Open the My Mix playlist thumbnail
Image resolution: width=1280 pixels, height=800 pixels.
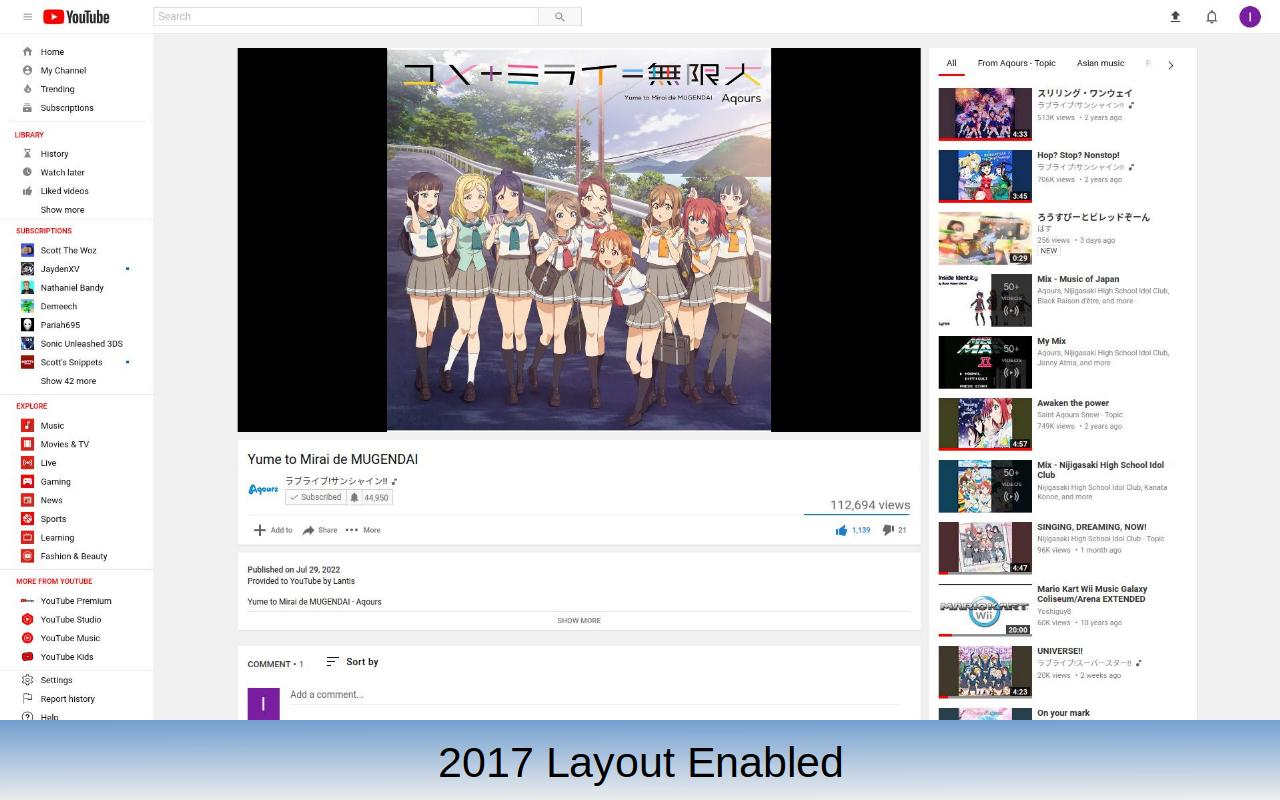click(x=985, y=362)
